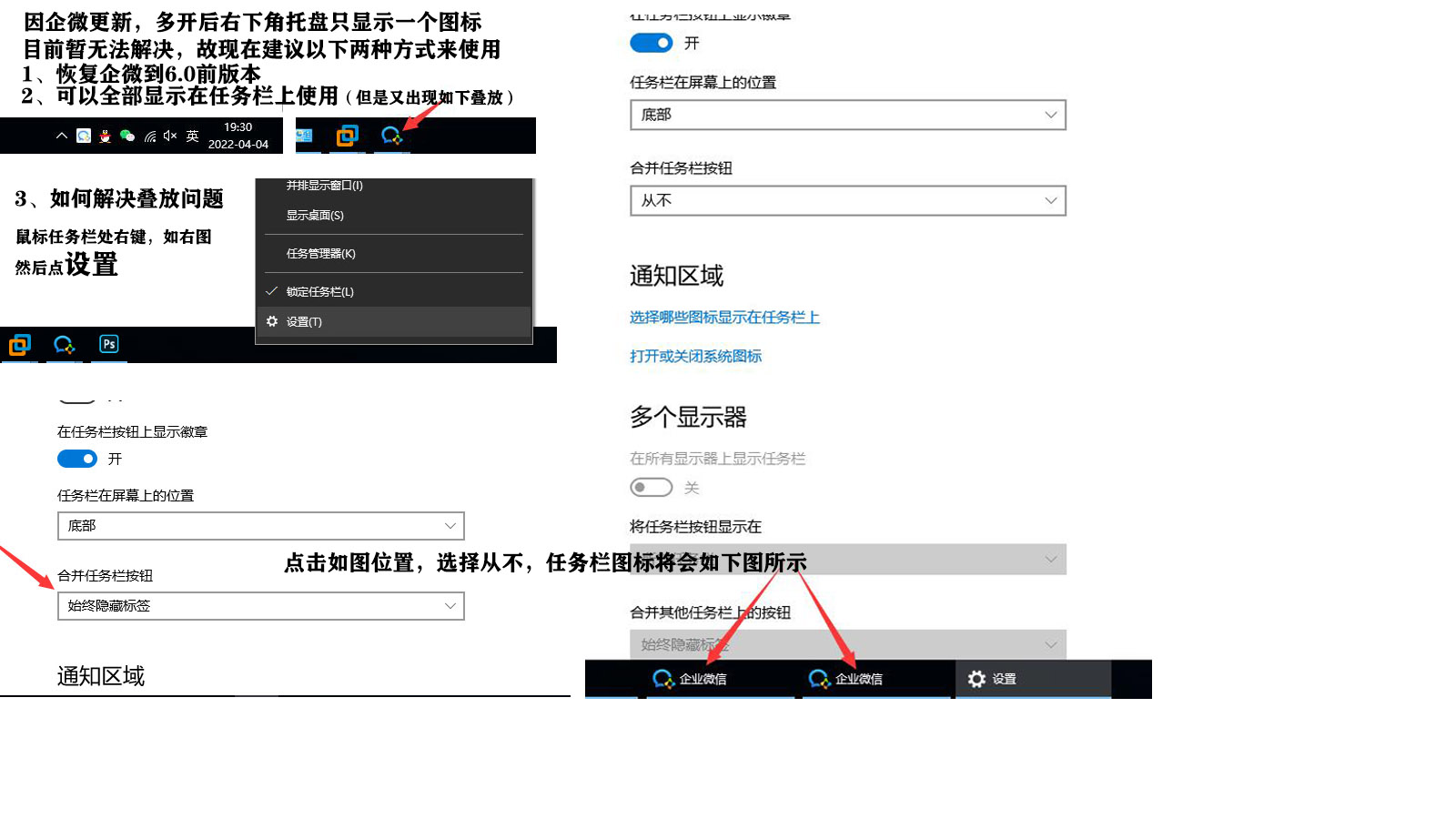The height and width of the screenshot is (819, 1456).
Task: Choose 显示桌面(S) in the context menu
Action: [x=394, y=216]
